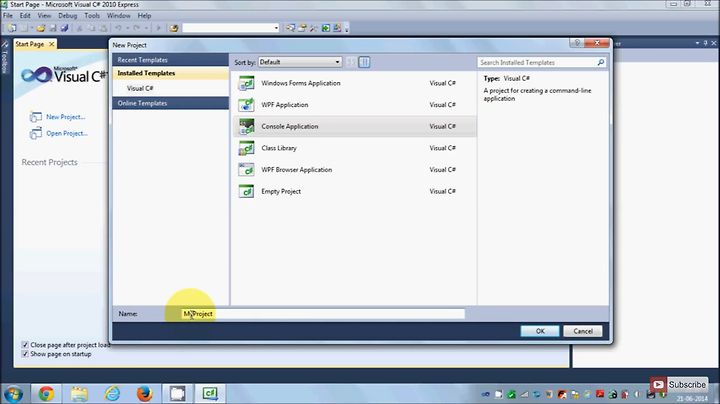Expand the toolbar options overflow arrow
Image resolution: width=720 pixels, height=404 pixels.
tap(347, 28)
